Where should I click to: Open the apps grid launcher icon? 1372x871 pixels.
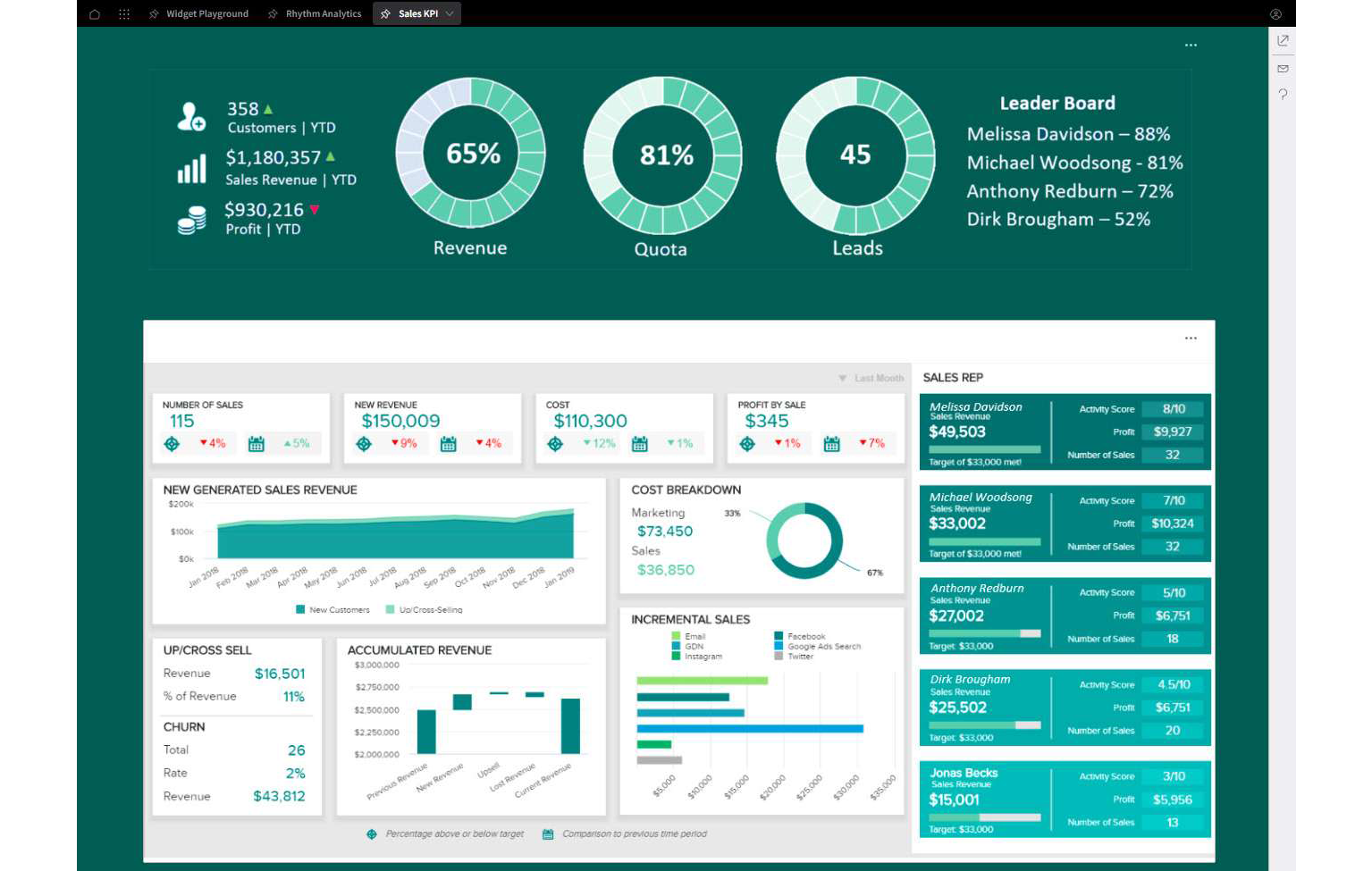(x=124, y=13)
